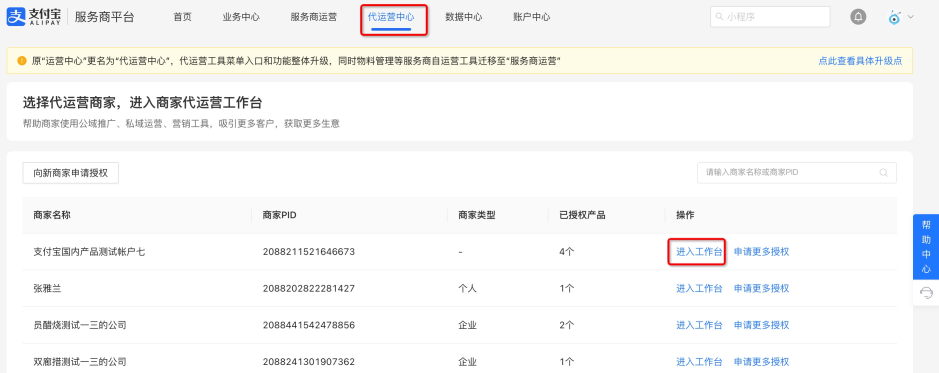Click the merchant search magnifier icon
This screenshot has width=939, height=373.
883,172
